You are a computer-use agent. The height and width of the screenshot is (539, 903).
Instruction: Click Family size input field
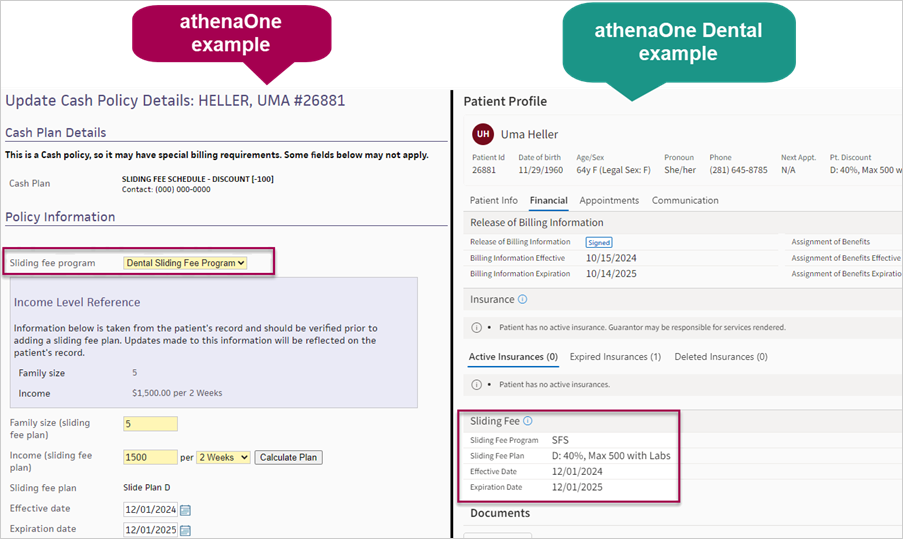click(x=150, y=424)
